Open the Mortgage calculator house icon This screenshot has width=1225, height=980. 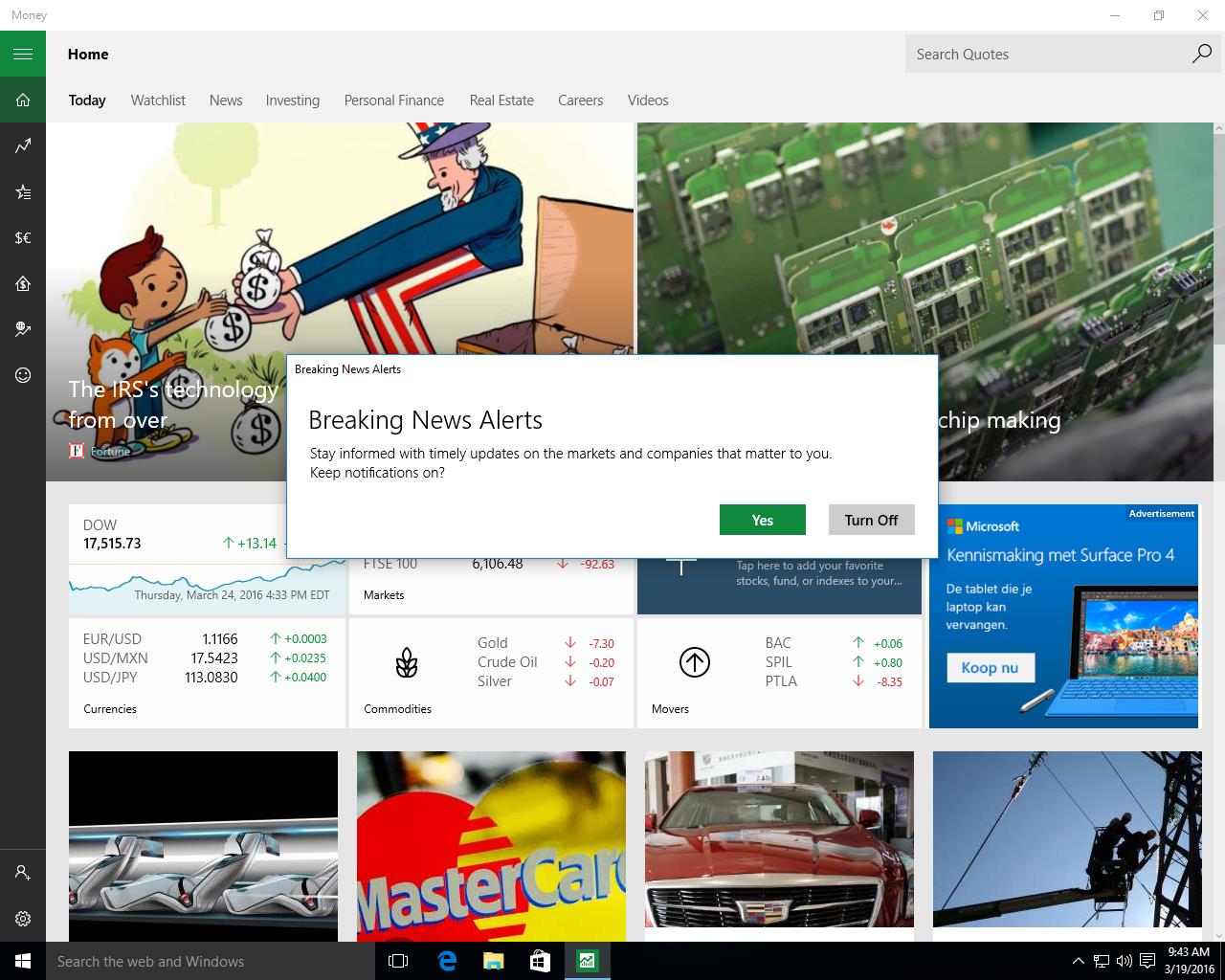[23, 283]
